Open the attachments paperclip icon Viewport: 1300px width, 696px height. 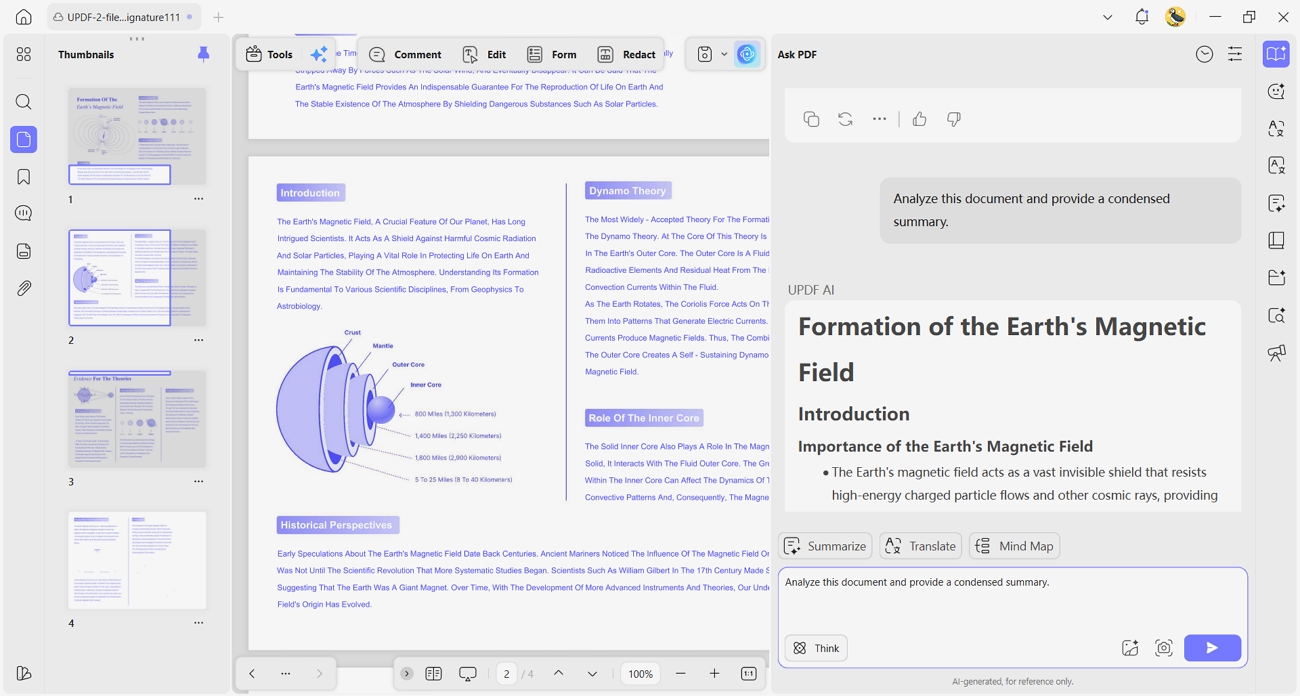(24, 288)
